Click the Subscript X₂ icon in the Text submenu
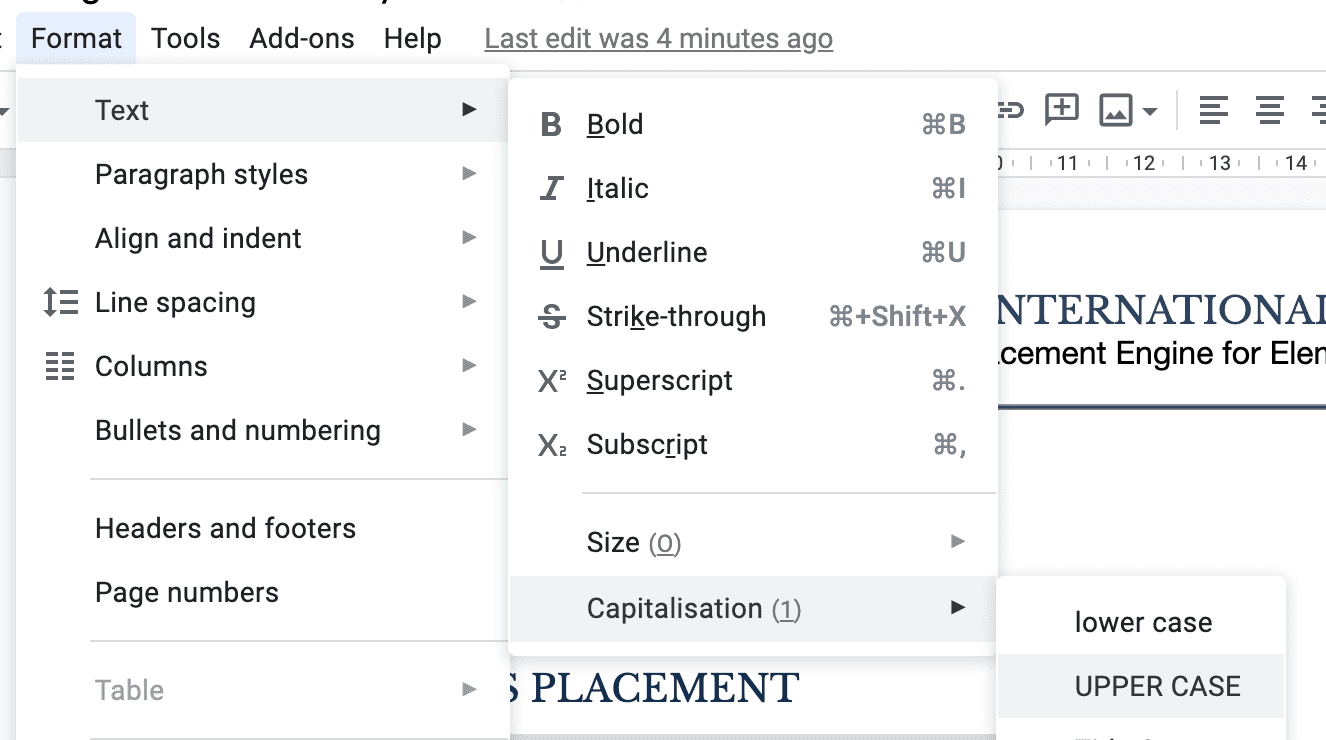The image size is (1326, 740). [x=552, y=445]
